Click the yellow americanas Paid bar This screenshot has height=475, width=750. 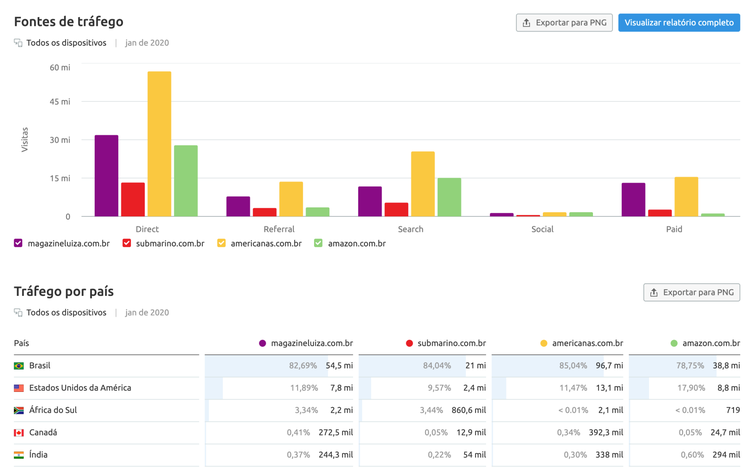pos(686,197)
